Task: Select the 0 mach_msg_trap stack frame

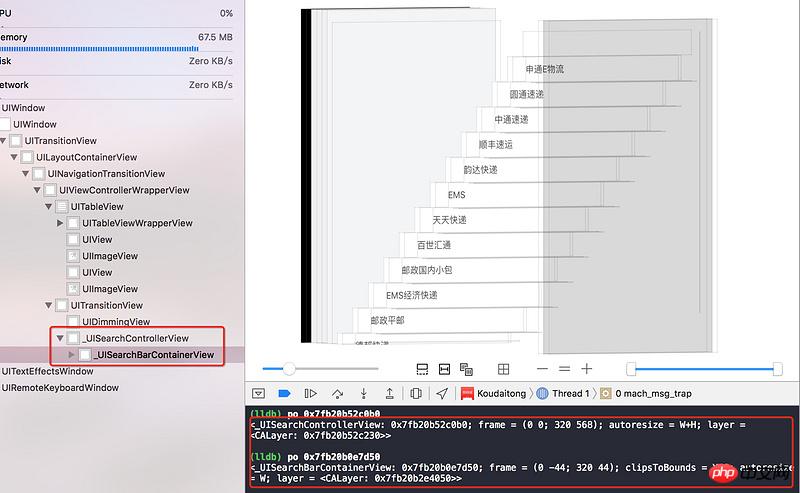Action: [x=646, y=393]
